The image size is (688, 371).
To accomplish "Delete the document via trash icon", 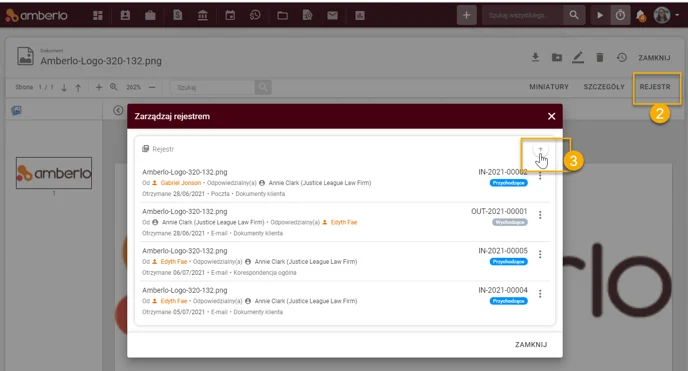I will click(599, 57).
